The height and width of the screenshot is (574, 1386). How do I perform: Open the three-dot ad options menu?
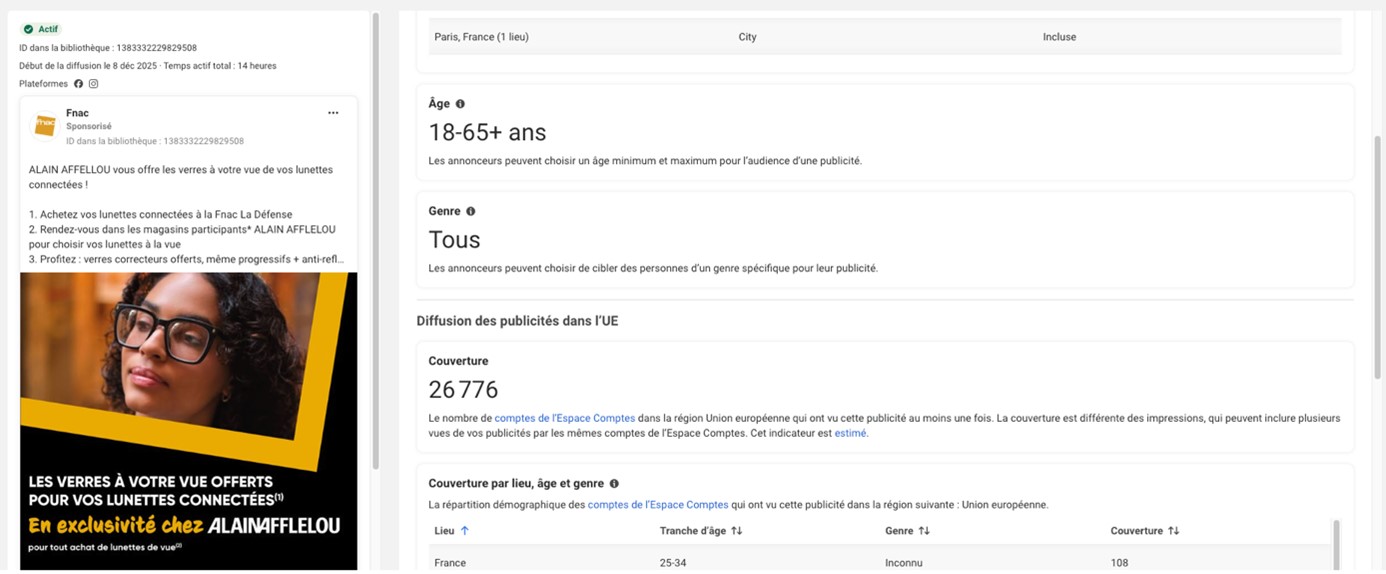pos(333,113)
